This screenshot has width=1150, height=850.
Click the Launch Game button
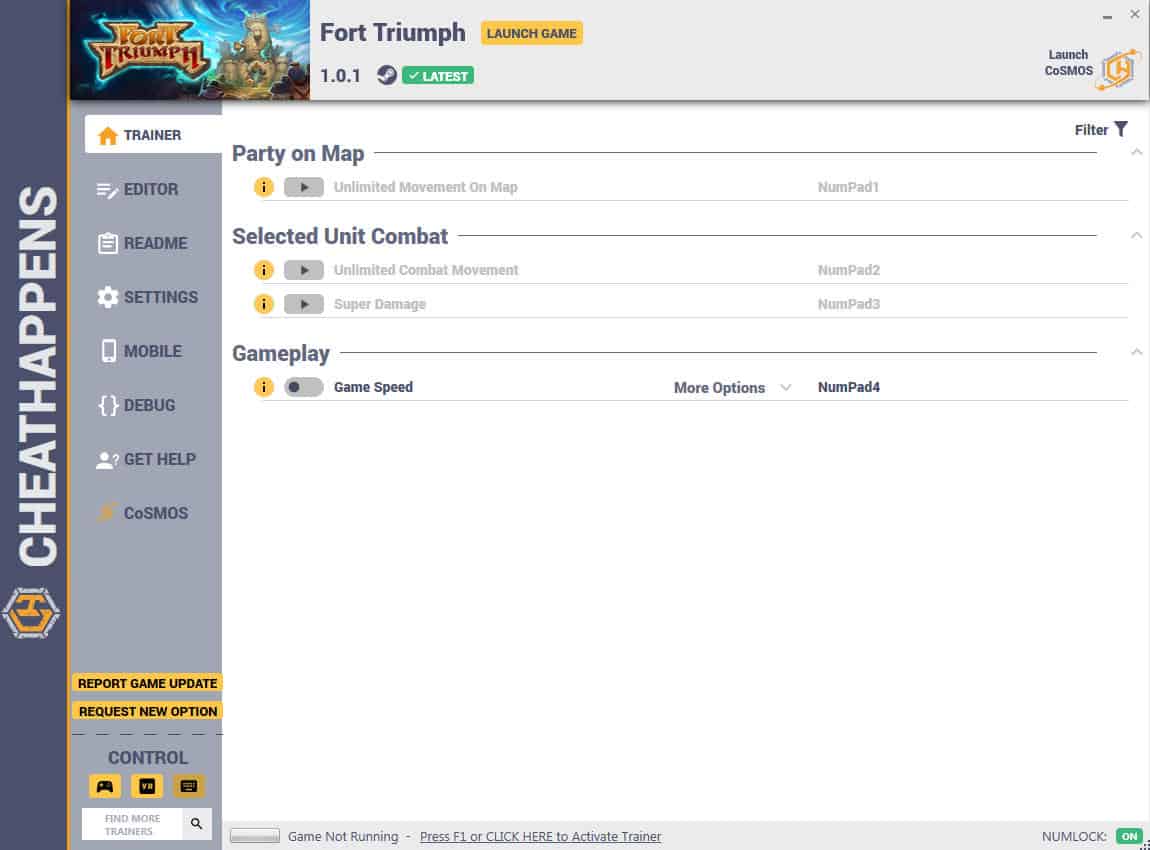click(532, 33)
